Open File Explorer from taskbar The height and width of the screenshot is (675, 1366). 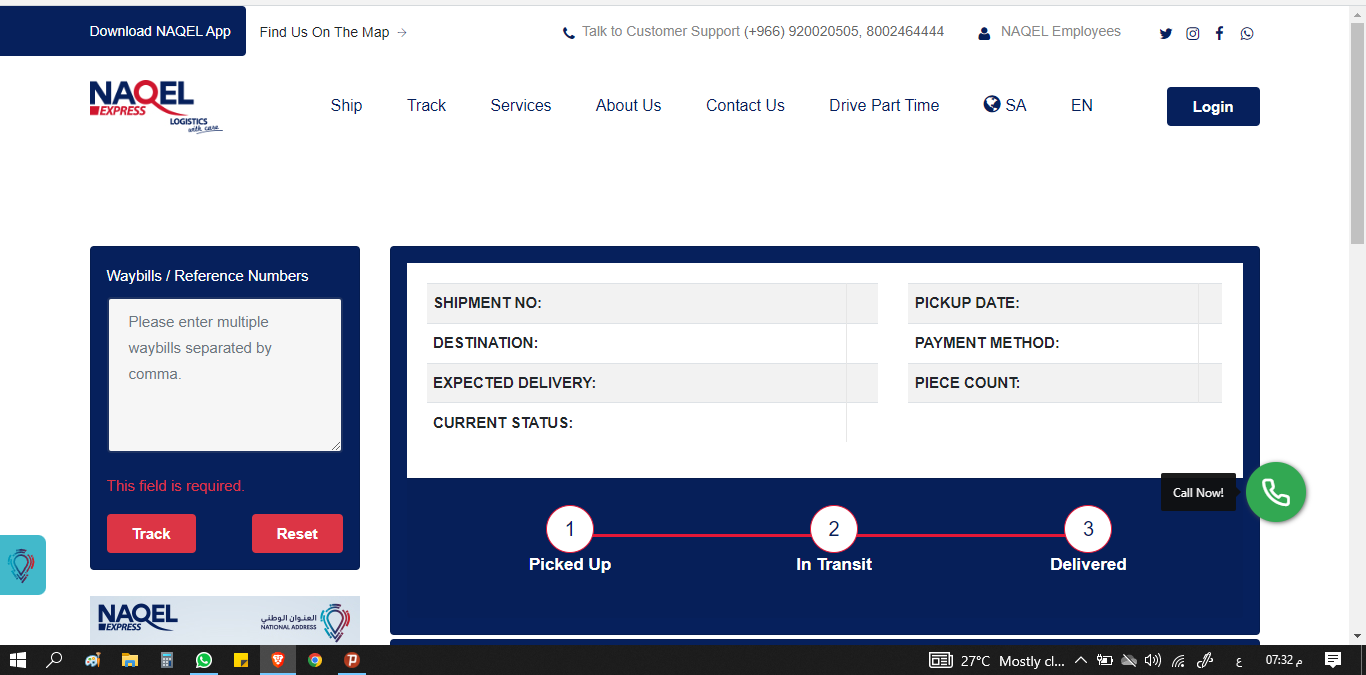[x=129, y=660]
